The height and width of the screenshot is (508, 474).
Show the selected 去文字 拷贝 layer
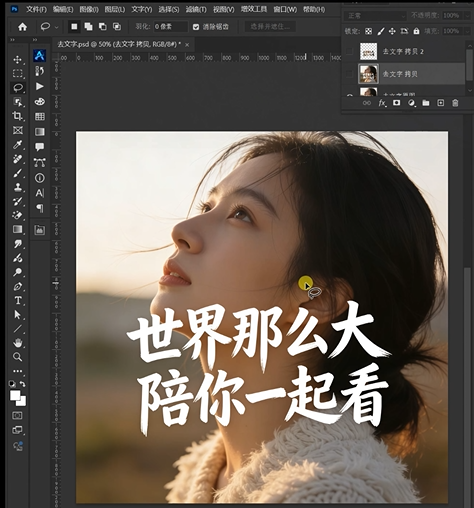point(349,74)
